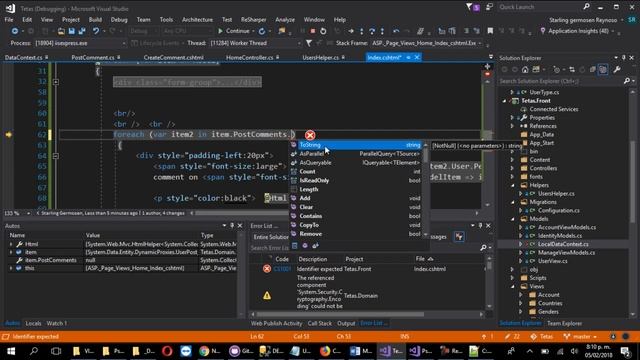This screenshot has width=640, height=360.
Task: Stop debugging with the red square icon
Action: (313, 31)
